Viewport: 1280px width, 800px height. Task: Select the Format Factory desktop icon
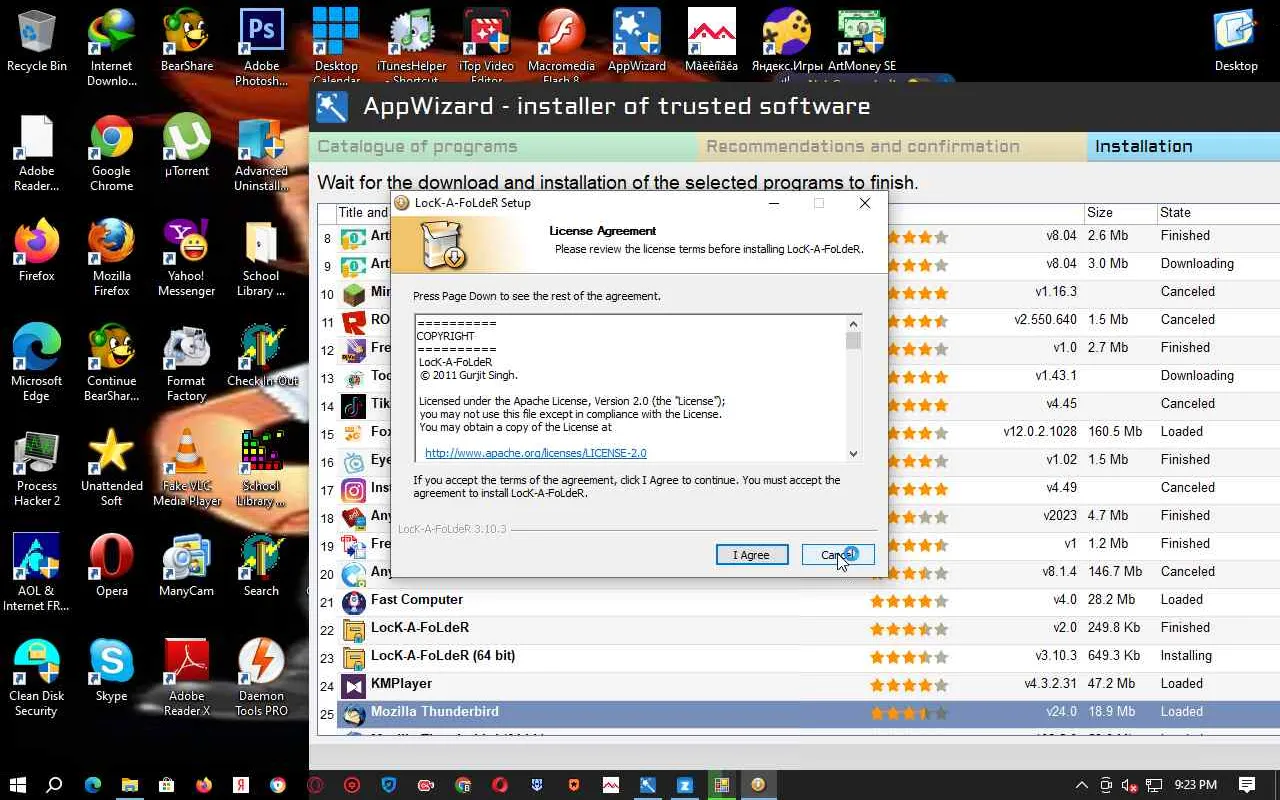(187, 363)
